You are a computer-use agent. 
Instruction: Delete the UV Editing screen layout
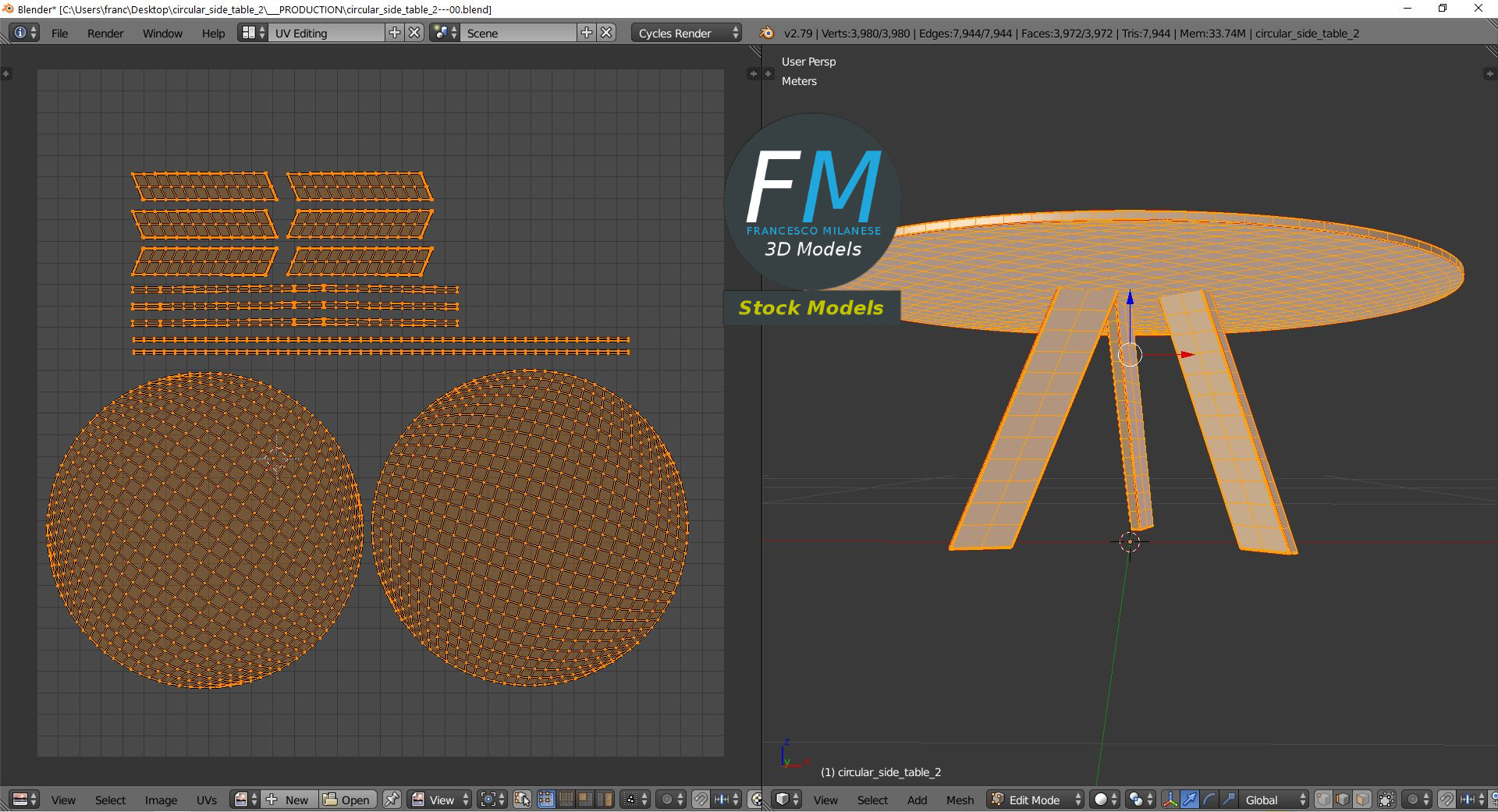click(415, 33)
